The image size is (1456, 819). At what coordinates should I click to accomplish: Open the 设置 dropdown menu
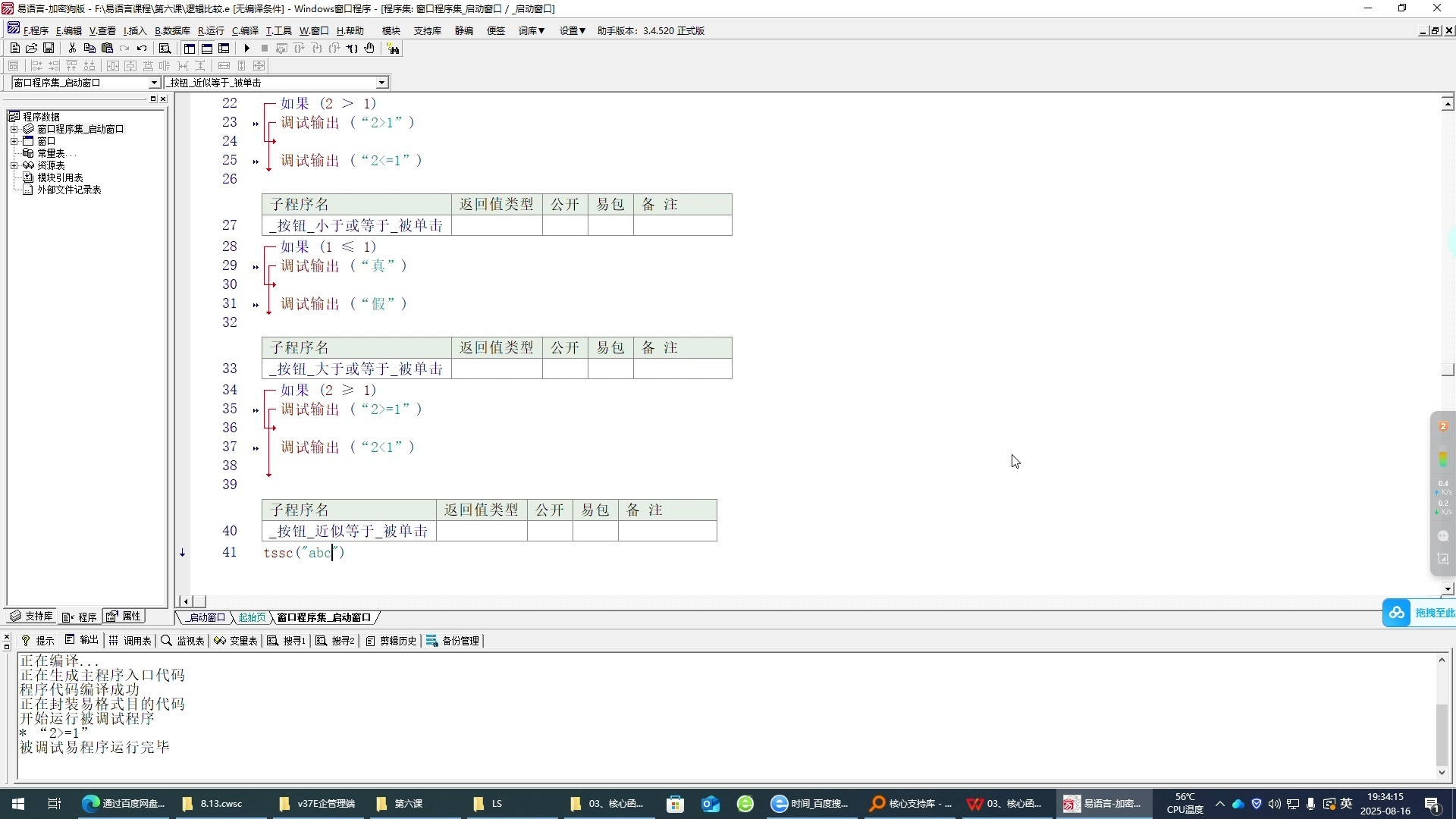(573, 30)
